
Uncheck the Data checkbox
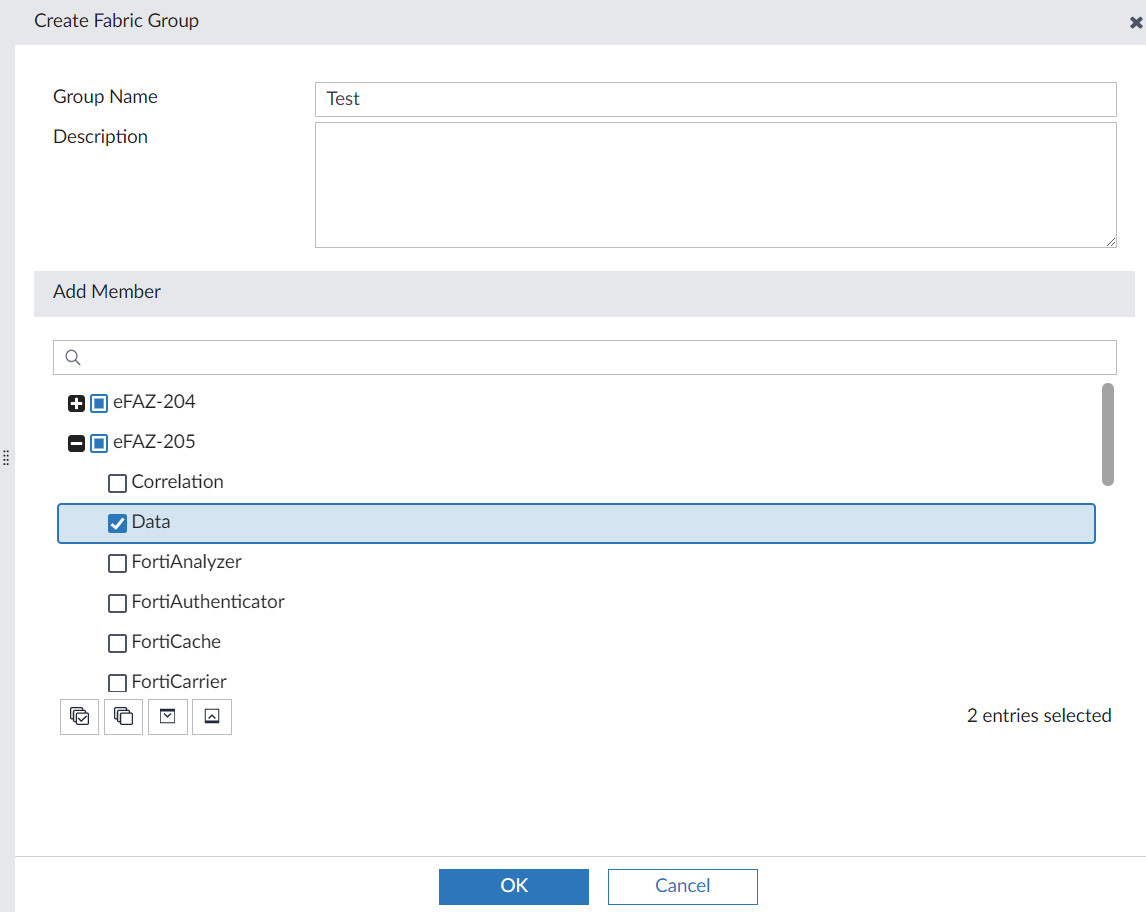tap(117, 522)
